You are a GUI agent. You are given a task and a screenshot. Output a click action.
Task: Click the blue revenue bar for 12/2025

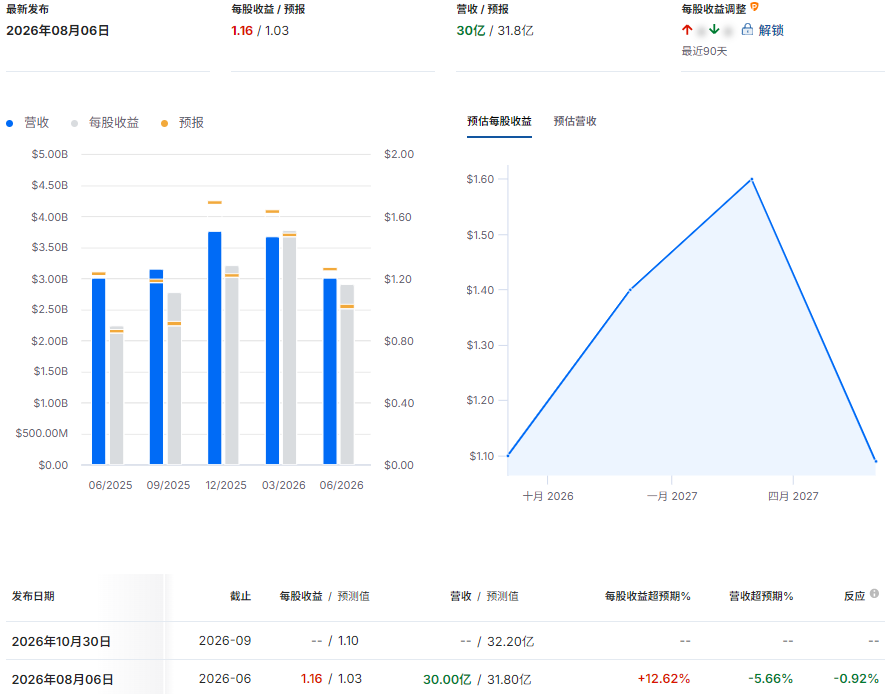[215, 348]
